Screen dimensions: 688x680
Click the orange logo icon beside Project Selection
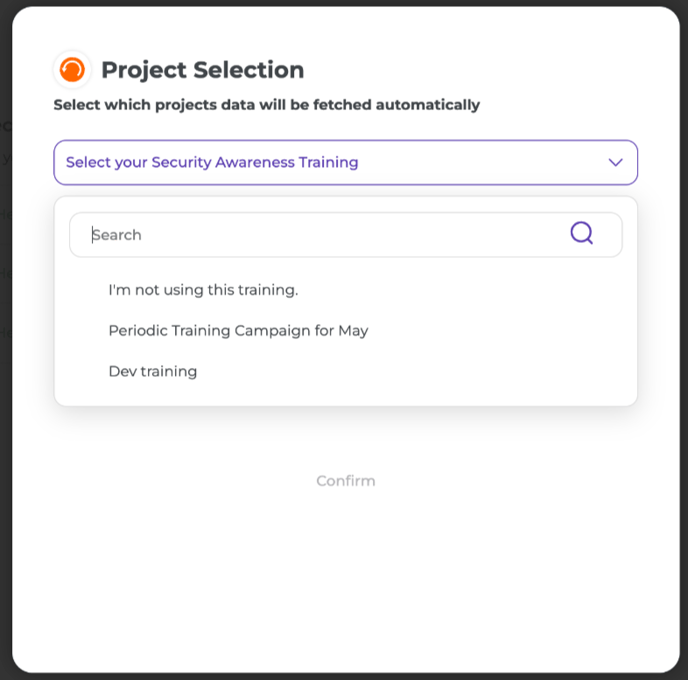pos(72,70)
